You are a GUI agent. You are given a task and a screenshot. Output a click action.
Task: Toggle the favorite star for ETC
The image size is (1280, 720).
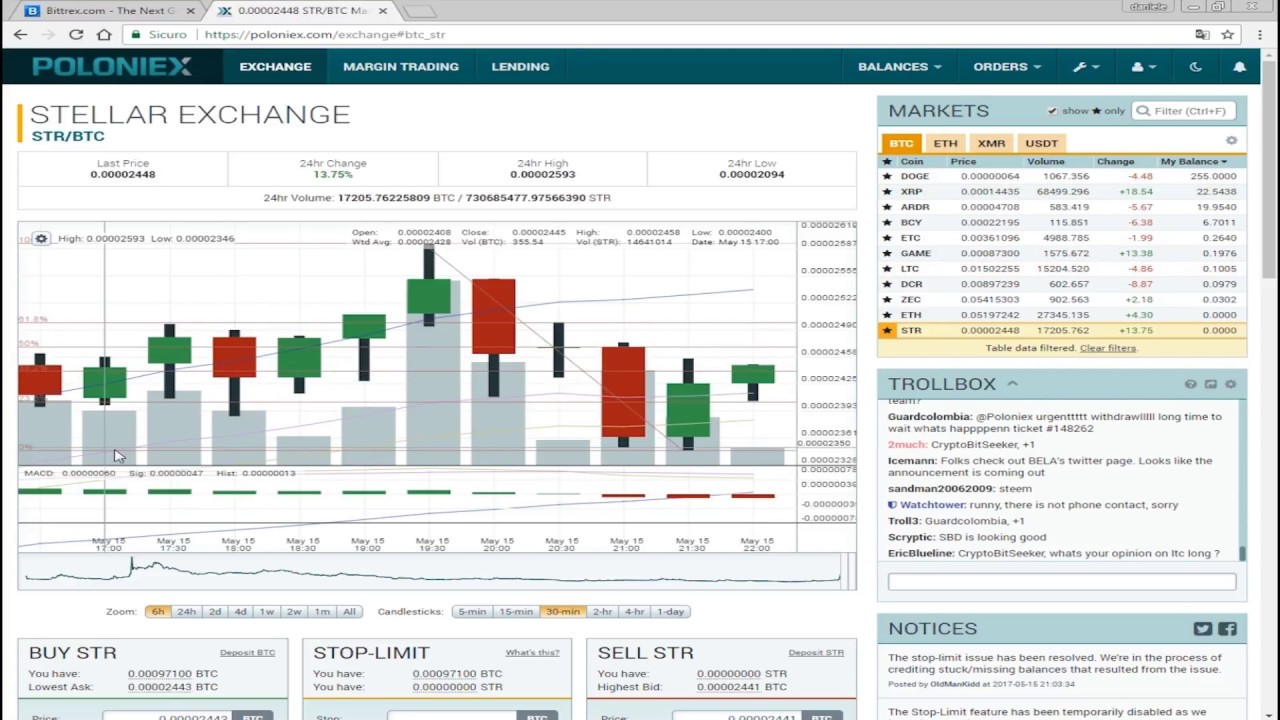coord(886,238)
